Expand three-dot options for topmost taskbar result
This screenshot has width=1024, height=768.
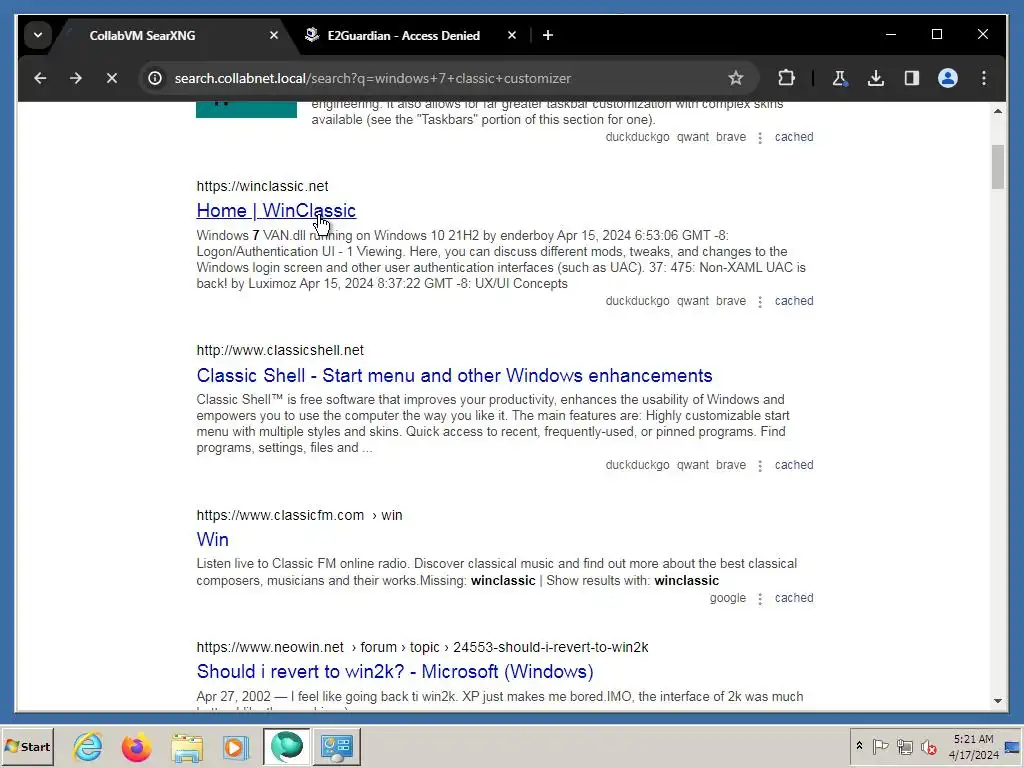(x=760, y=138)
